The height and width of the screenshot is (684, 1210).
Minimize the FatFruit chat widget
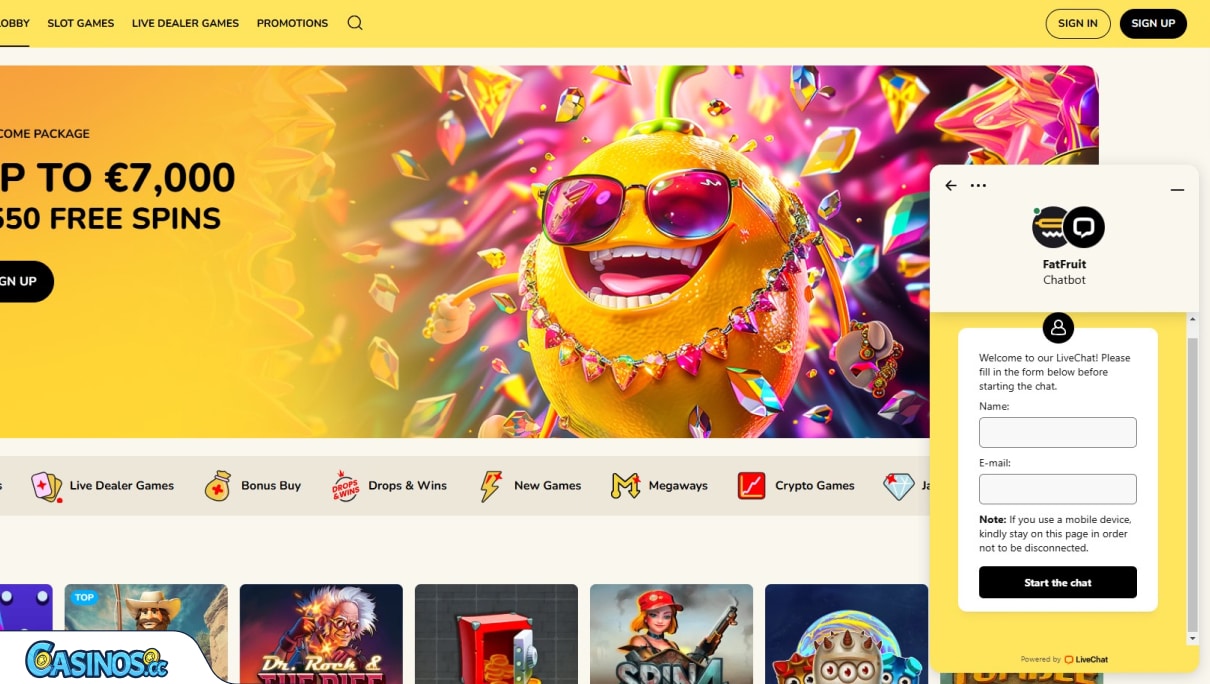pyautogui.click(x=1177, y=189)
